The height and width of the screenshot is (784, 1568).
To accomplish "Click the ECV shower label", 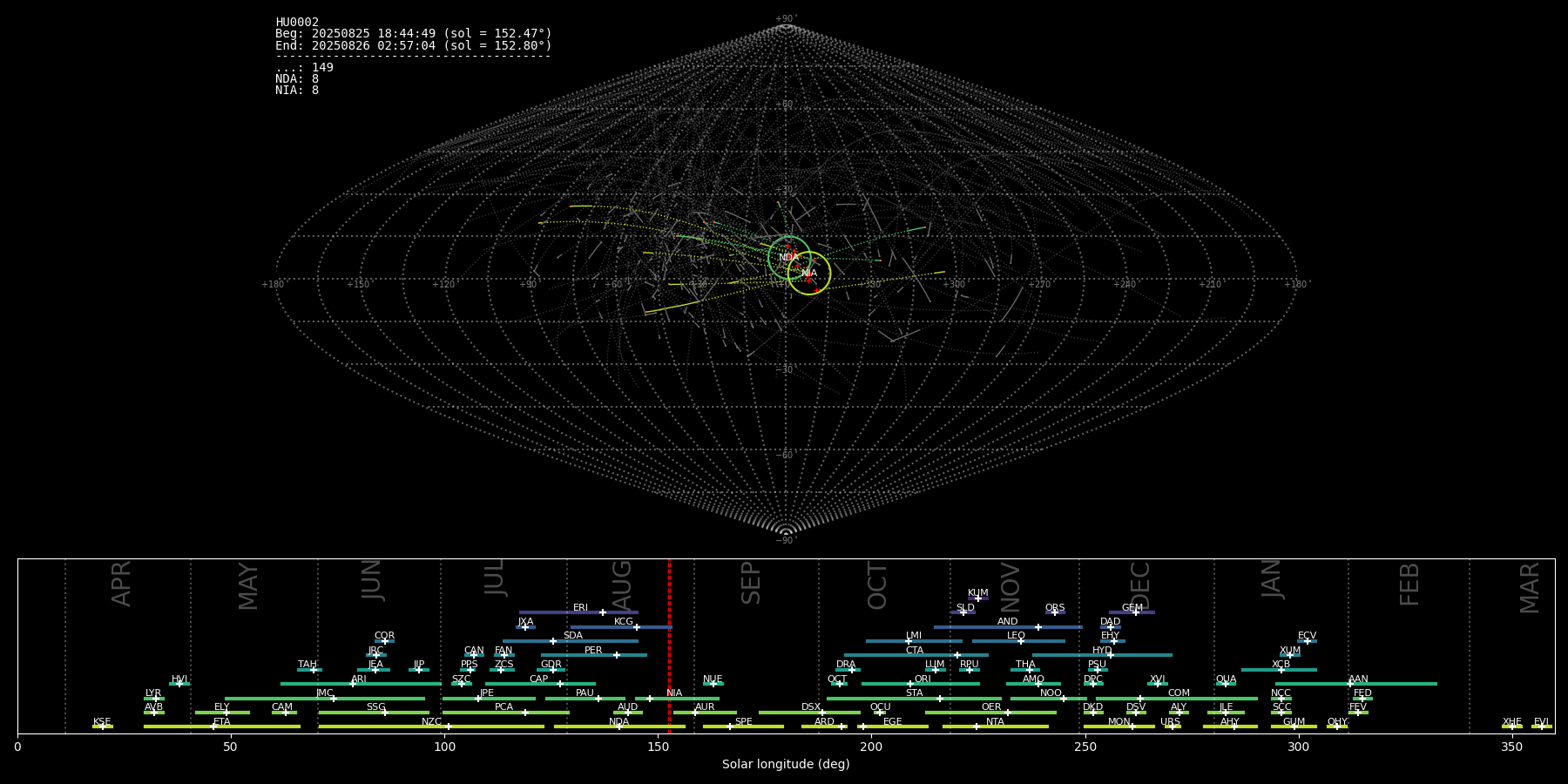I will pyautogui.click(x=1307, y=636).
